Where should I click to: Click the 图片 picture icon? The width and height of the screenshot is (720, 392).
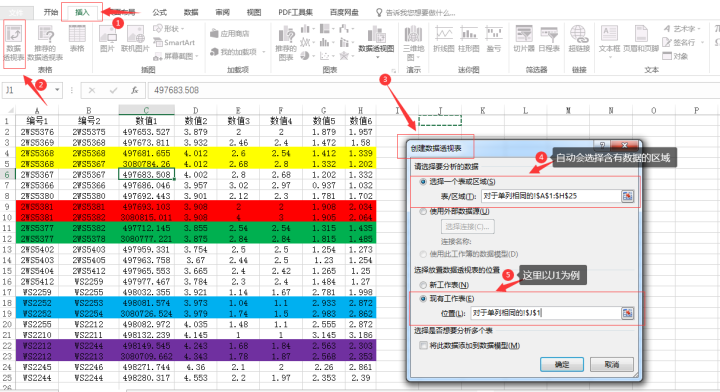point(107,39)
